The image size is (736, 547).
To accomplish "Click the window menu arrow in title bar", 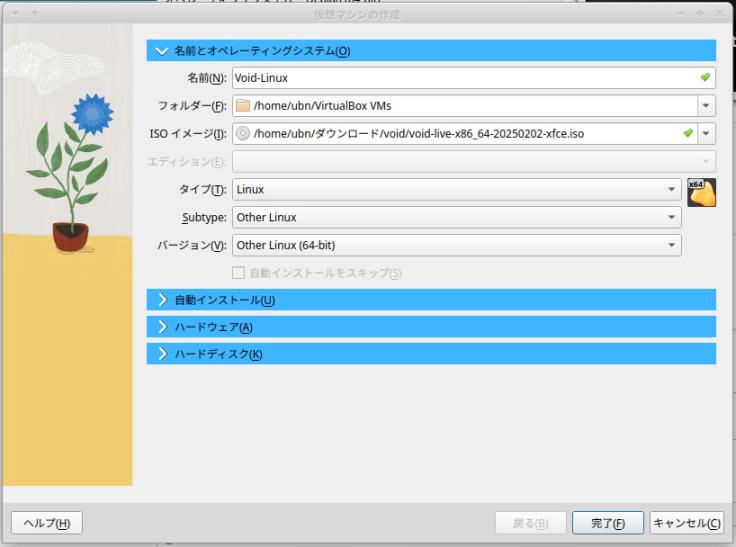I will (x=15, y=13).
